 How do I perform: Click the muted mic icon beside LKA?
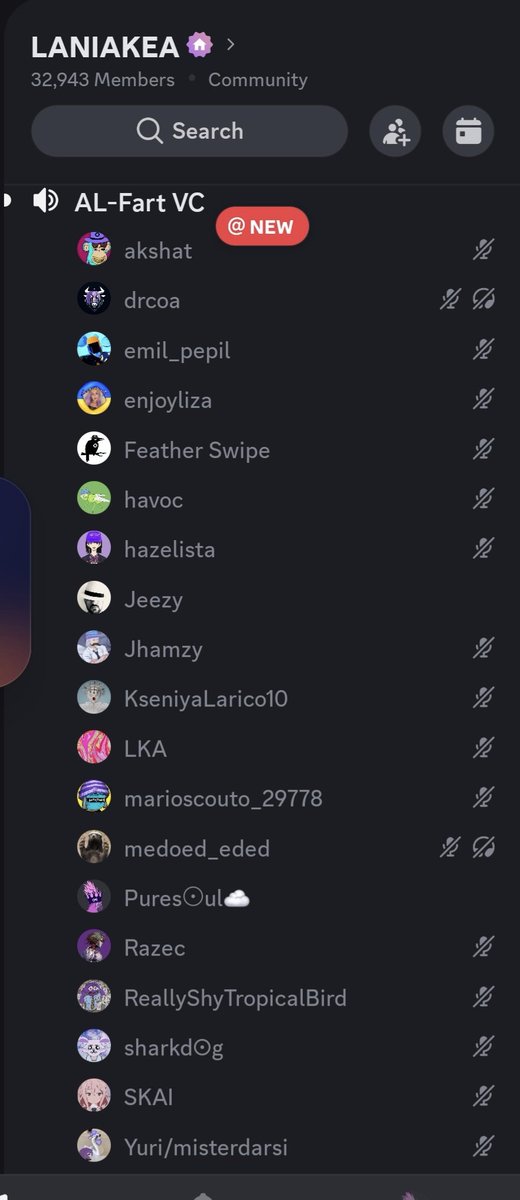(484, 748)
